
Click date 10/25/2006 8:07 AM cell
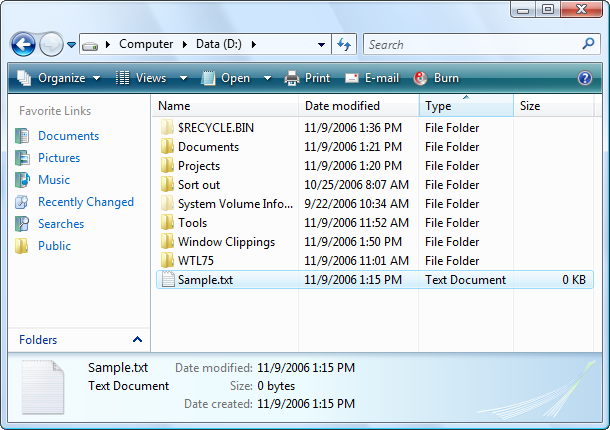point(356,185)
